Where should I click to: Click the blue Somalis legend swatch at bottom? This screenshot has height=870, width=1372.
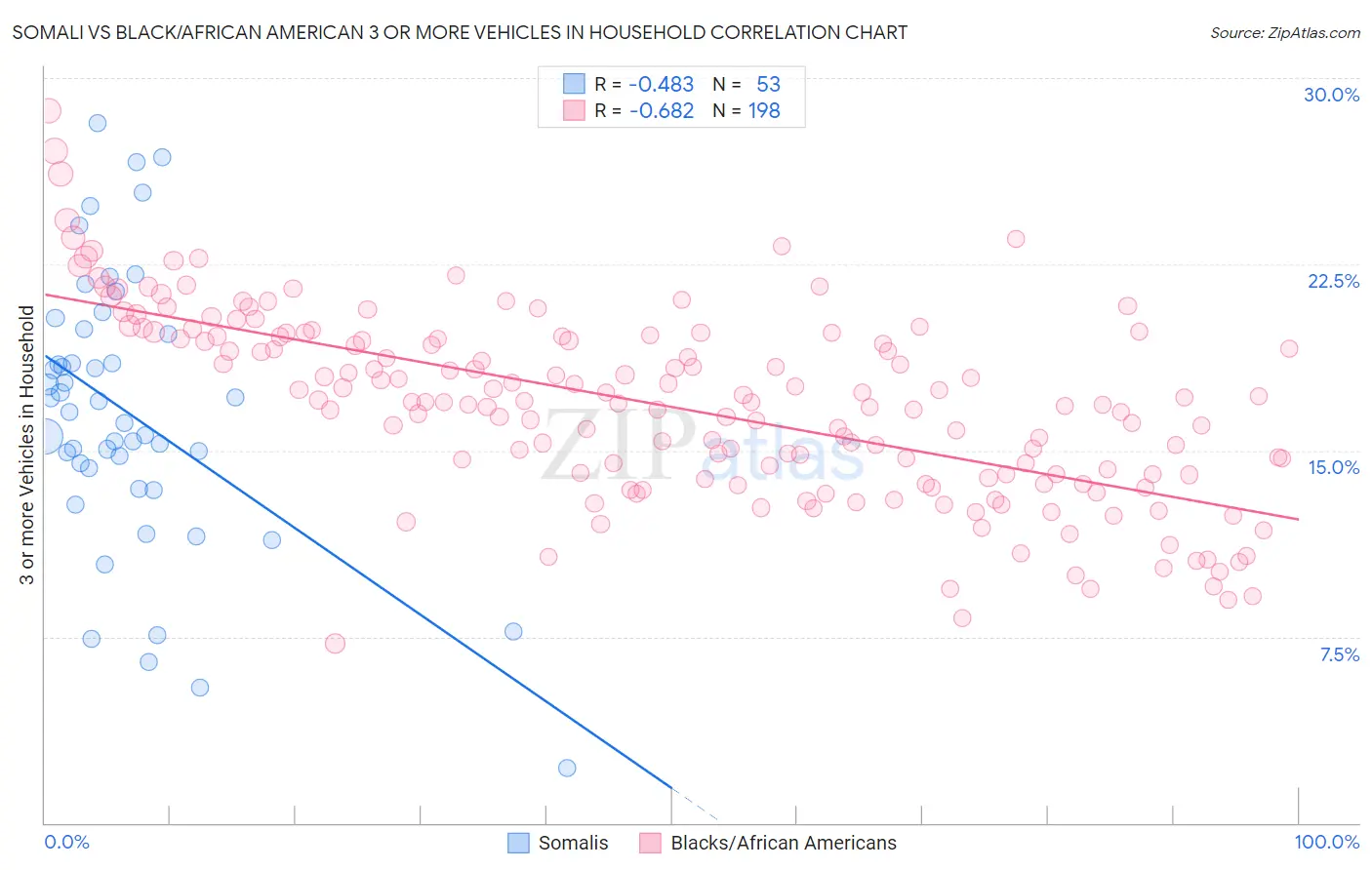pos(518,843)
